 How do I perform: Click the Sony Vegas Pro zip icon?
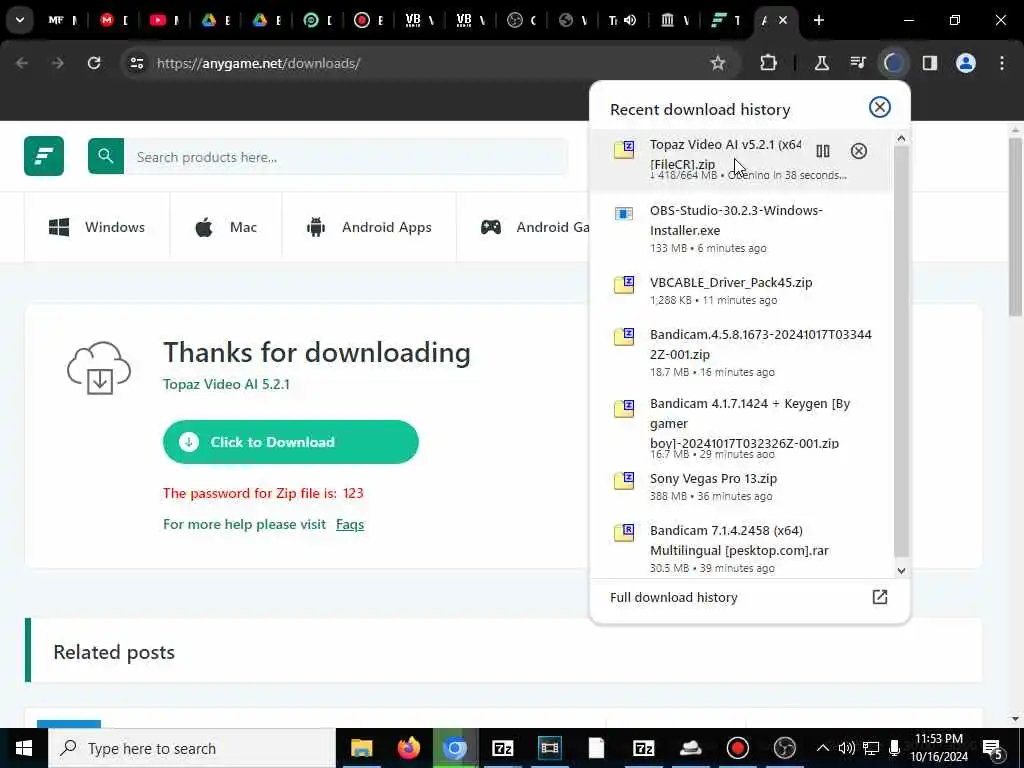tap(624, 481)
